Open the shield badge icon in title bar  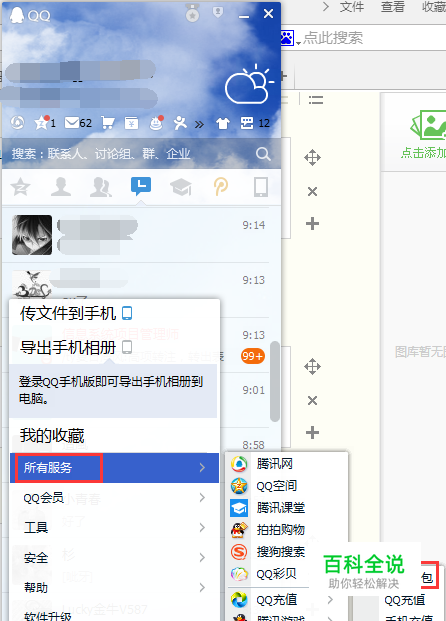tap(217, 13)
